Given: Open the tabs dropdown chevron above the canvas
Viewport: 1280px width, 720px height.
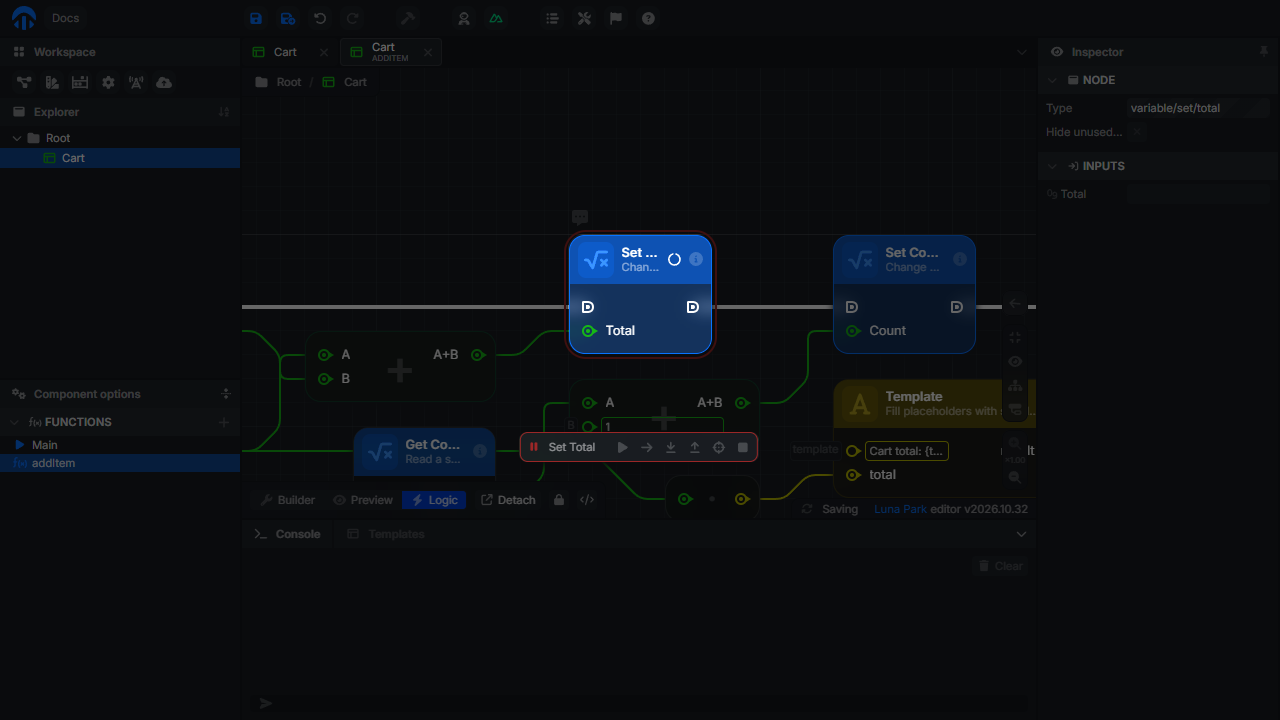Looking at the screenshot, I should pyautogui.click(x=1021, y=52).
